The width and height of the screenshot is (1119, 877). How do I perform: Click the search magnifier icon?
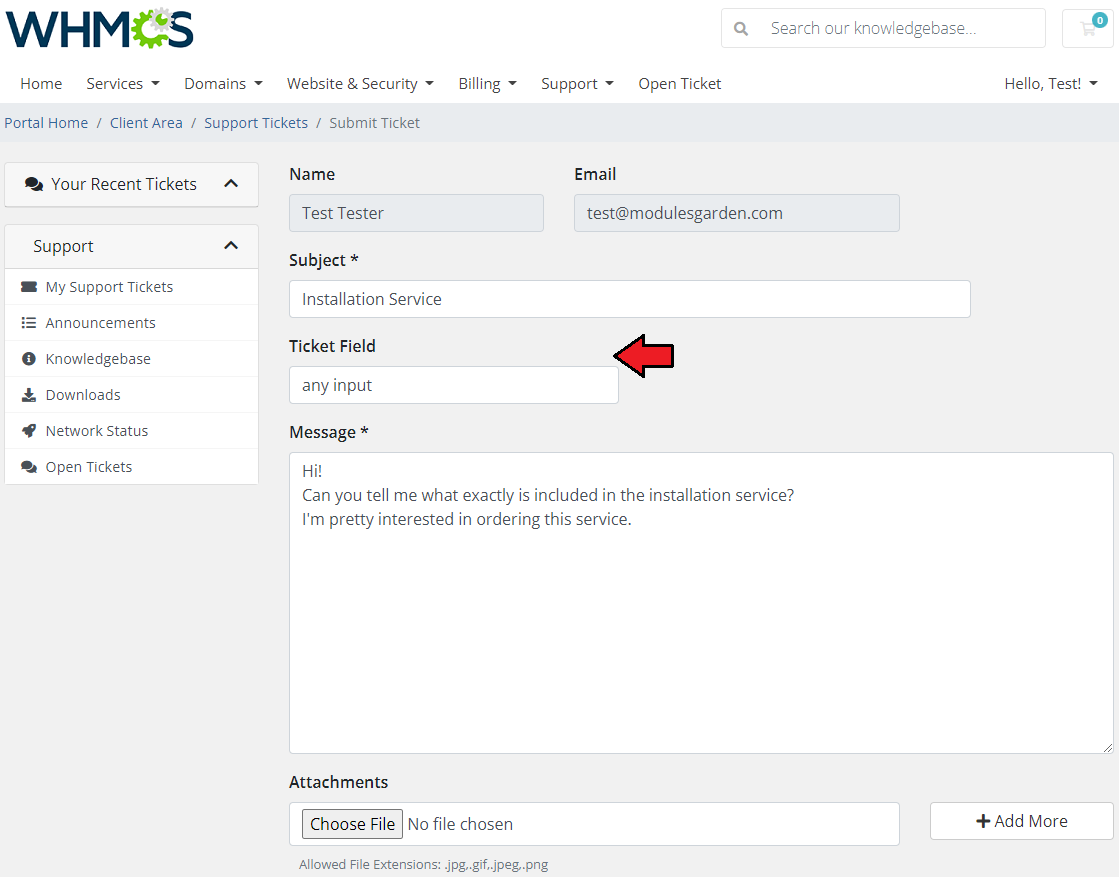click(741, 29)
